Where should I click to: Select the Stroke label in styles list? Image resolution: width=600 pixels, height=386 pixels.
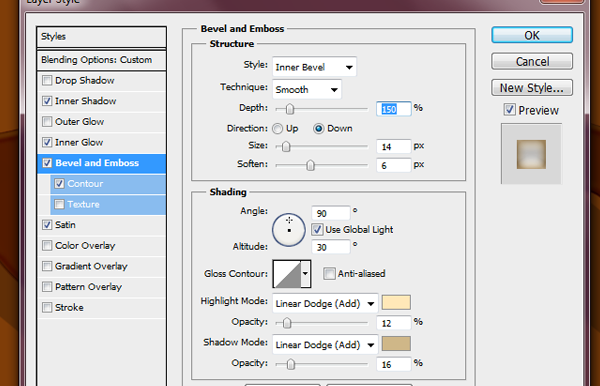coord(69,308)
